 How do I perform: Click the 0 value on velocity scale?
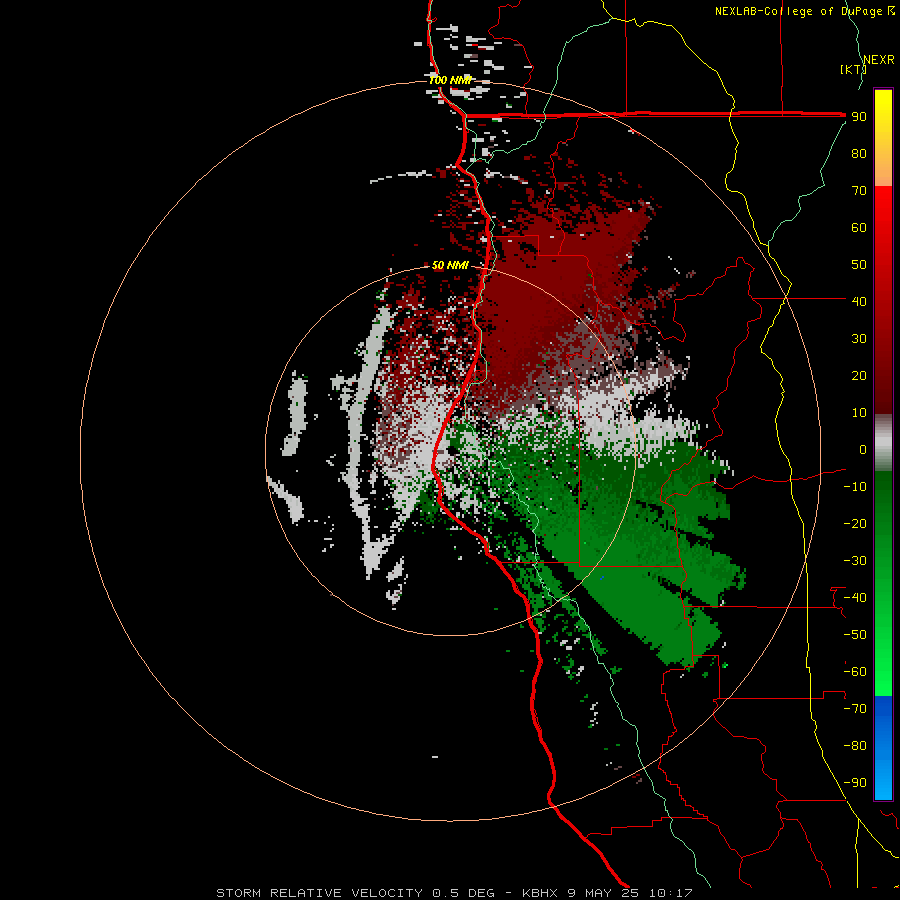point(863,450)
